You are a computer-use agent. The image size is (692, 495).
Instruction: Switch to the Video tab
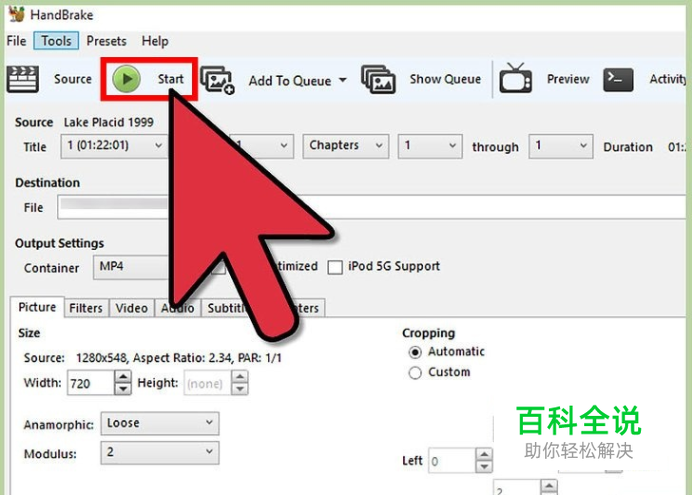click(132, 308)
